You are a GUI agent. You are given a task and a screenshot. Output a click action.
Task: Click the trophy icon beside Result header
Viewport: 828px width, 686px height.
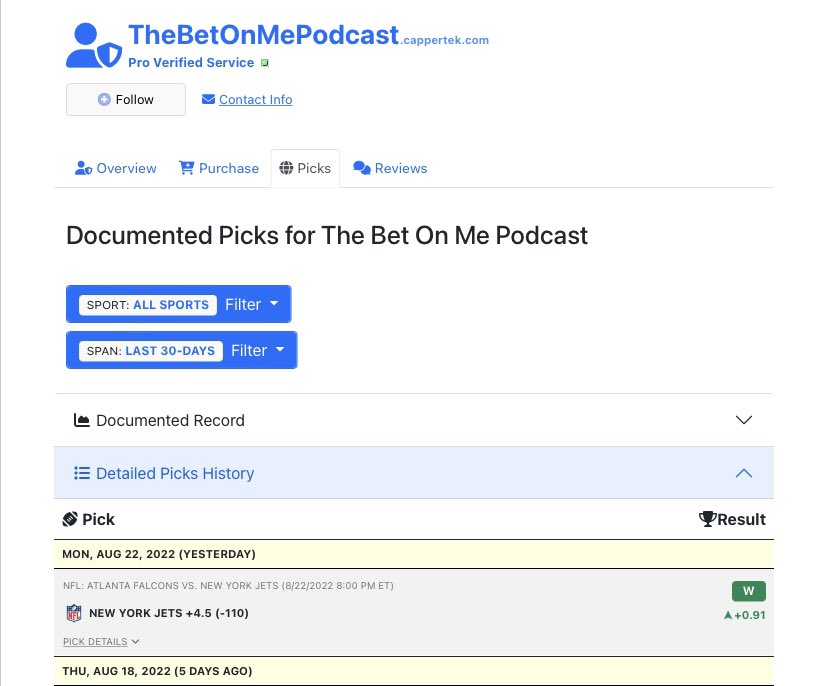click(x=707, y=519)
